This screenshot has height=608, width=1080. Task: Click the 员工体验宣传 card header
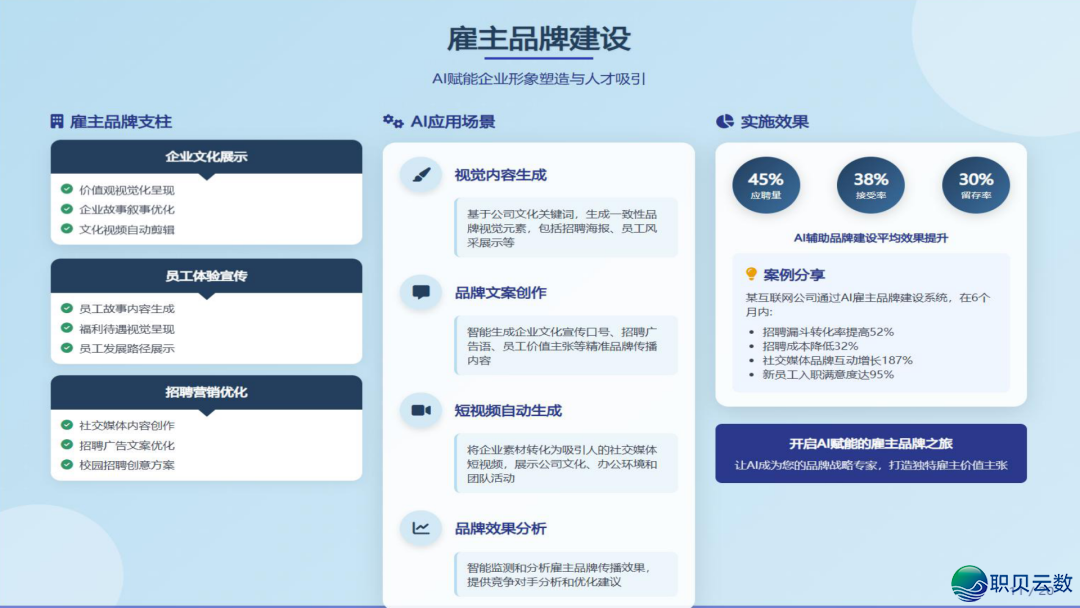tap(207, 276)
